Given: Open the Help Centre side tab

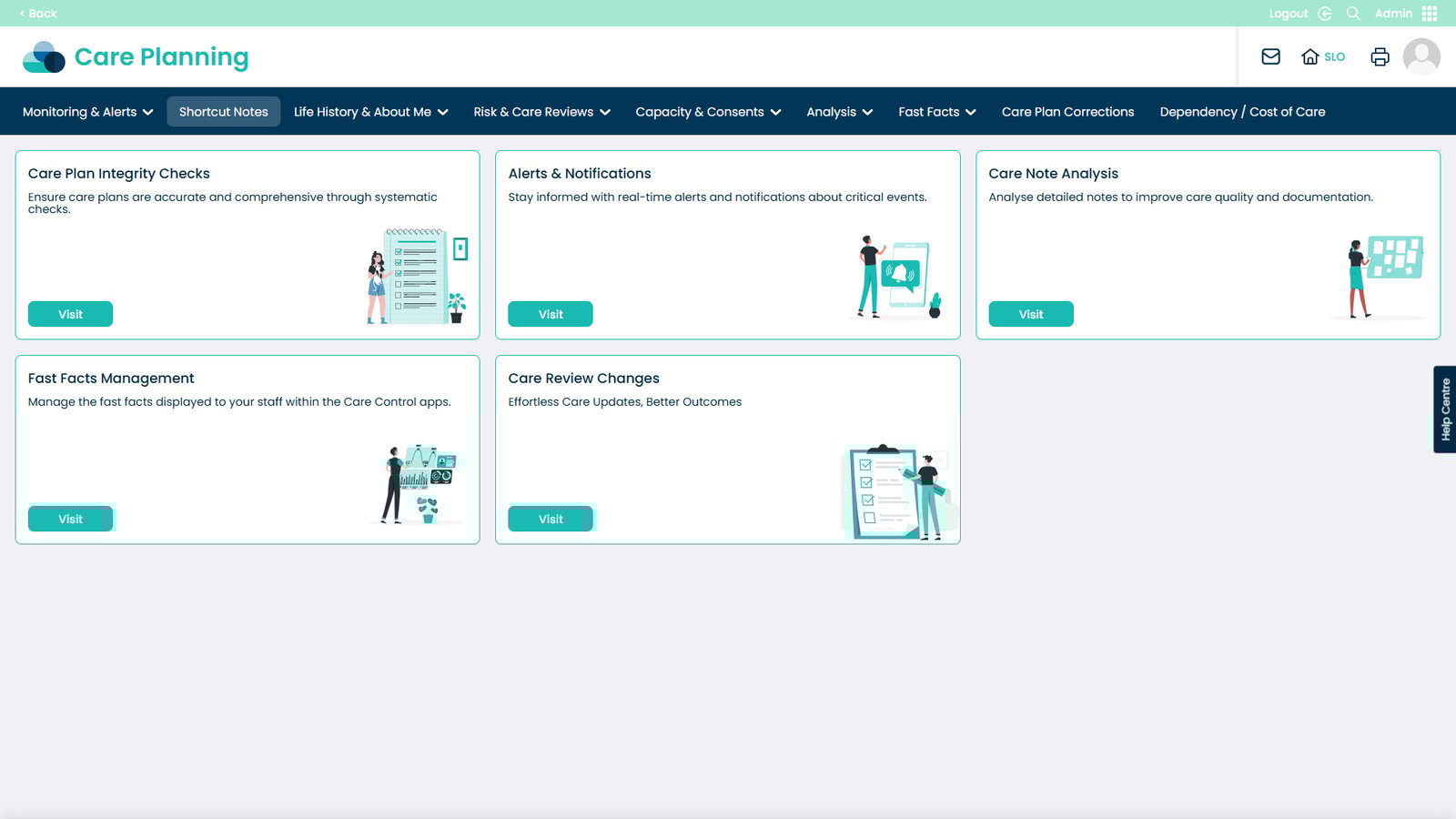Looking at the screenshot, I should (x=1445, y=409).
